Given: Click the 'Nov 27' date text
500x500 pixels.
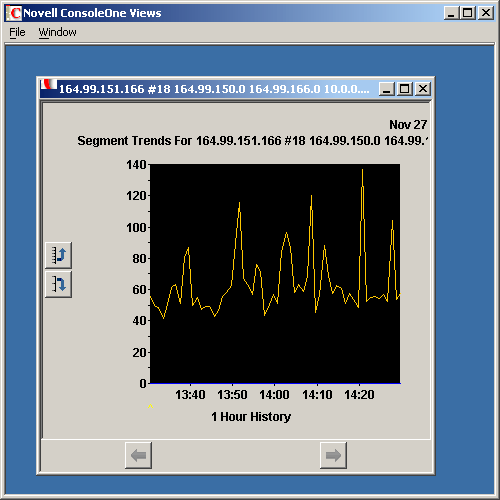Looking at the screenshot, I should click(408, 125).
